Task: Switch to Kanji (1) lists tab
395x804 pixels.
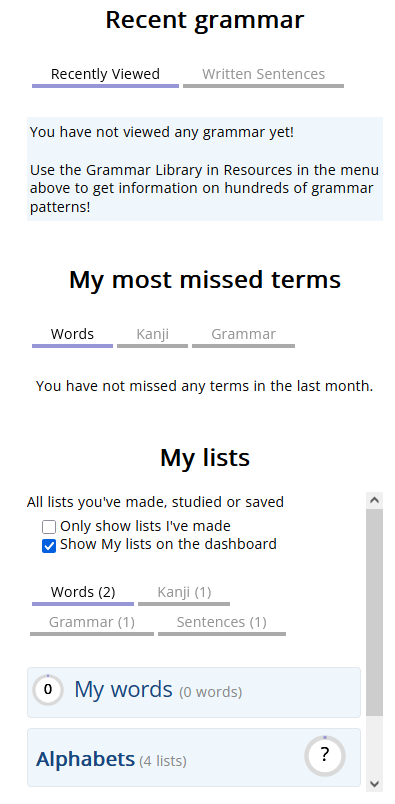Action: tap(184, 593)
